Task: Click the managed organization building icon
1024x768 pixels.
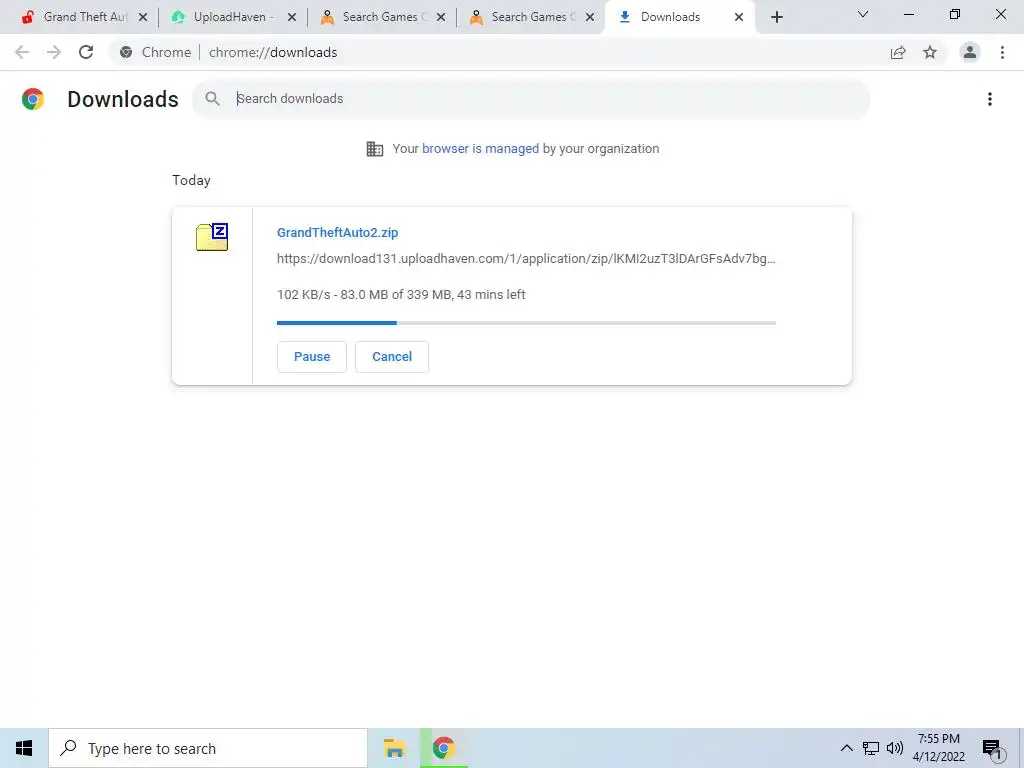Action: coord(375,149)
